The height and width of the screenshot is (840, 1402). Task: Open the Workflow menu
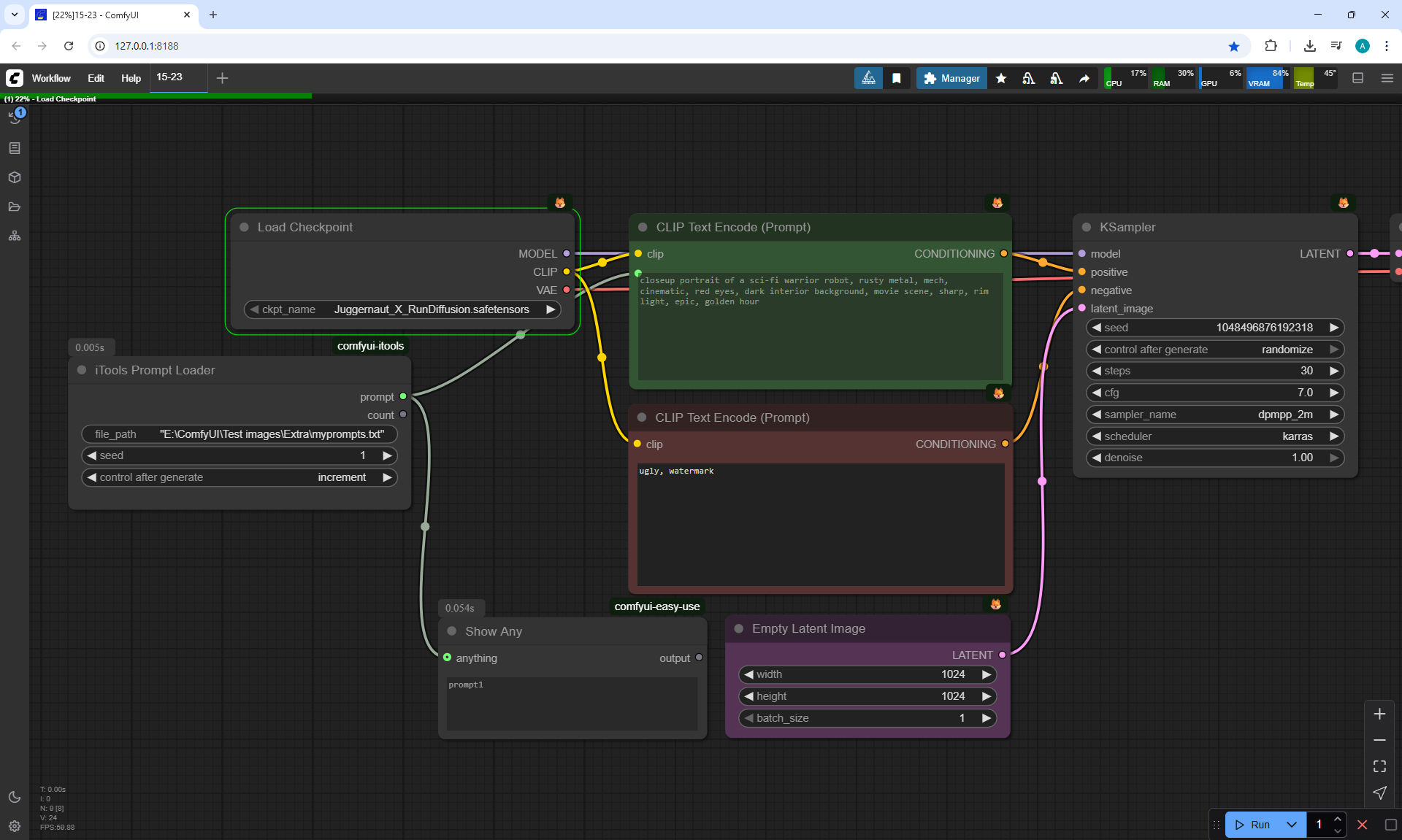pyautogui.click(x=51, y=78)
